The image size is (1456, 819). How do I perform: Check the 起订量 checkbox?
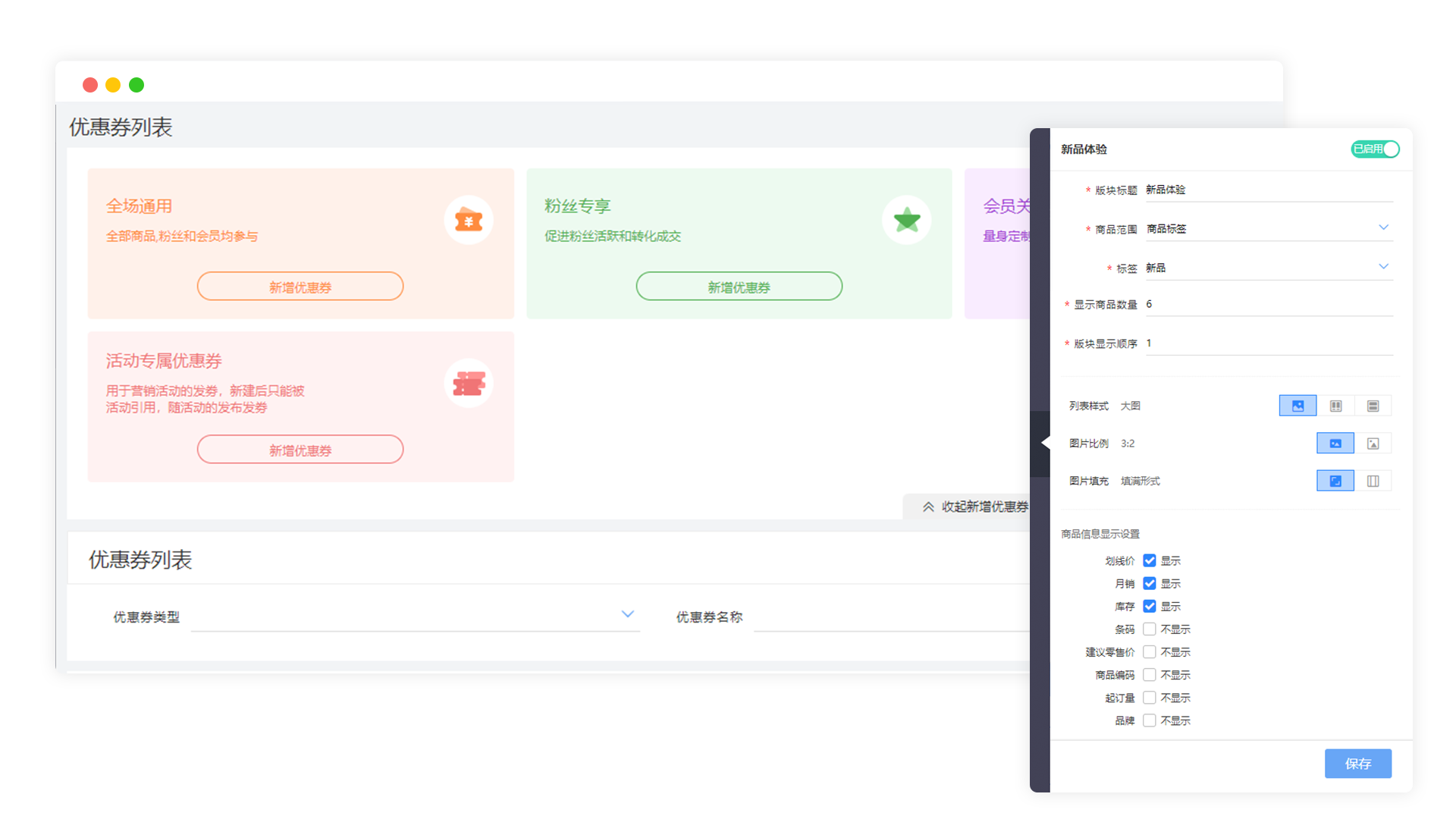tap(1150, 697)
